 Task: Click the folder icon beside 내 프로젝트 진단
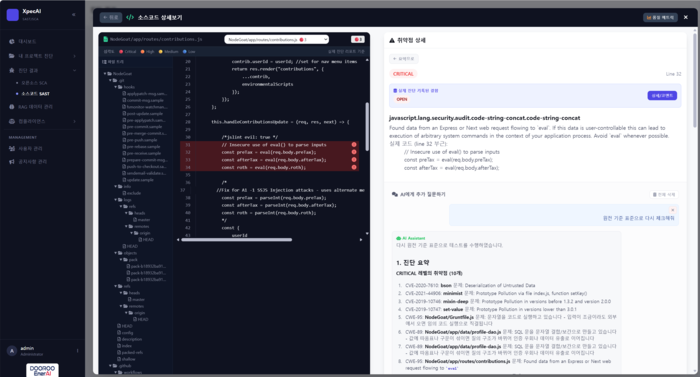click(x=12, y=56)
